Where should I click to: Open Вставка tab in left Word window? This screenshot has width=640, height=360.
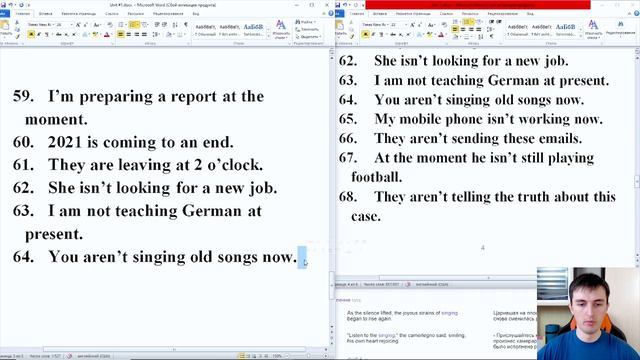coord(45,13)
